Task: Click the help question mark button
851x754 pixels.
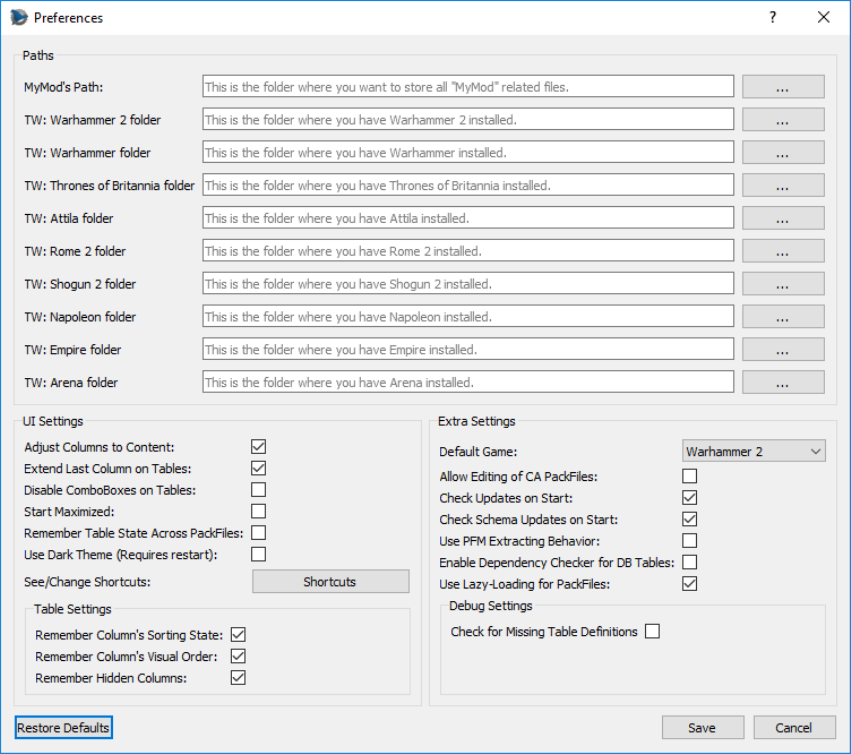Action: point(772,17)
